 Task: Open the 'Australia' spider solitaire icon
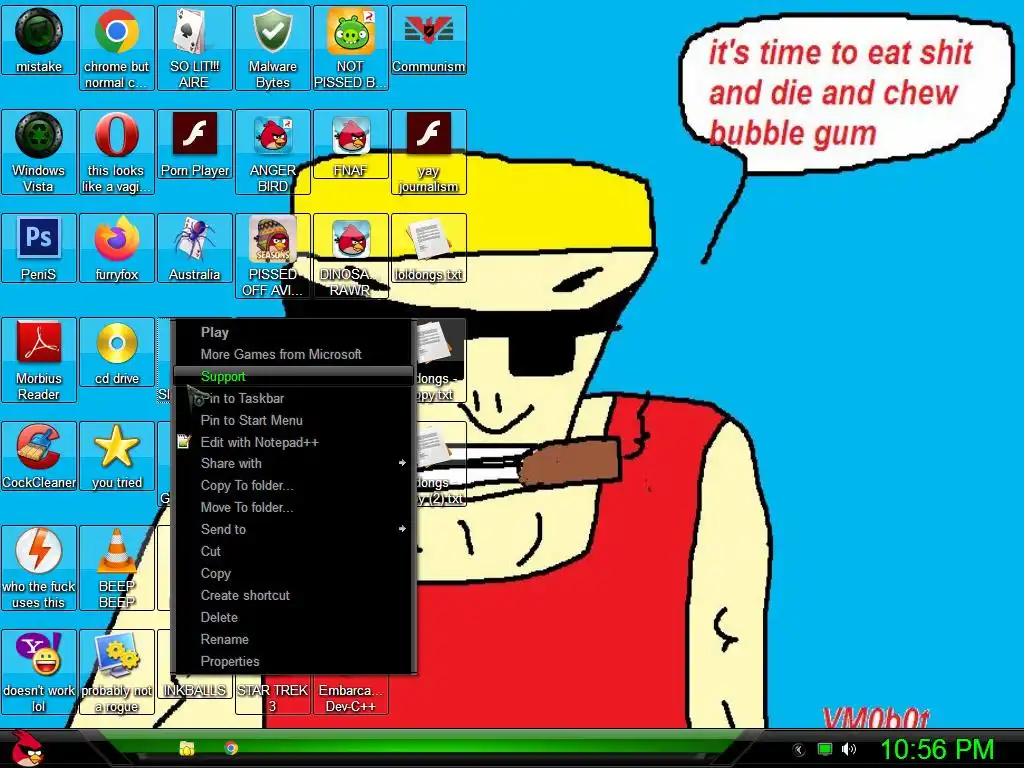click(195, 248)
